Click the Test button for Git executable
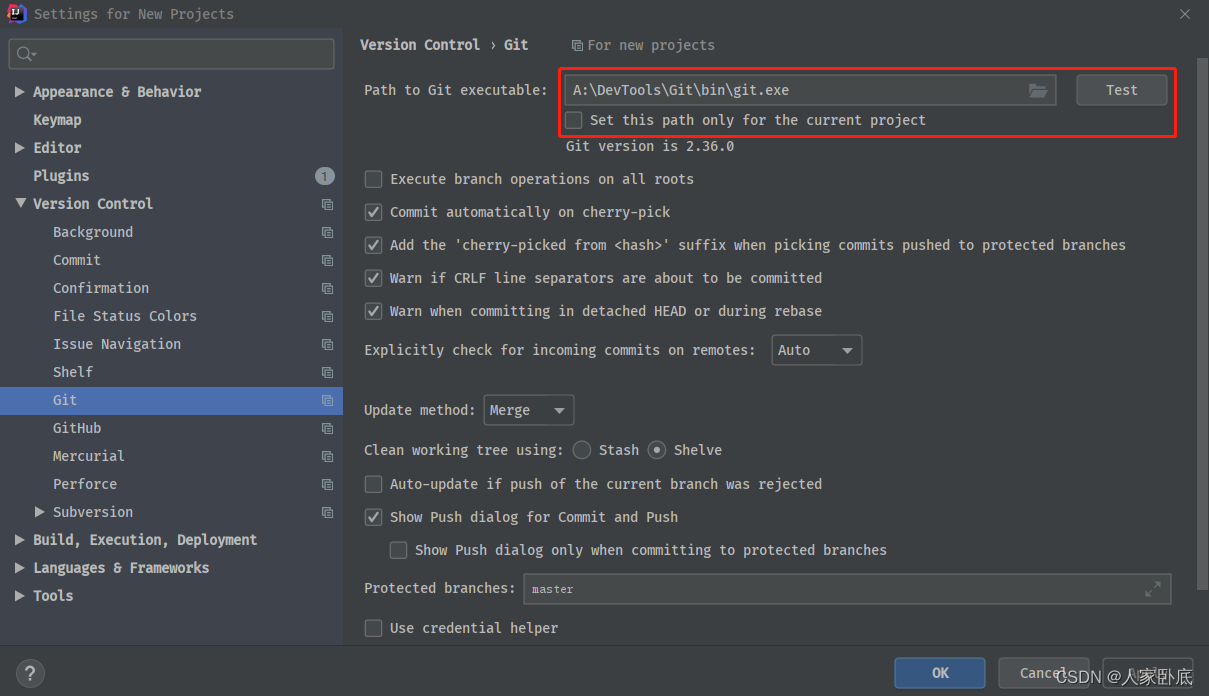1209x696 pixels. tap(1121, 90)
